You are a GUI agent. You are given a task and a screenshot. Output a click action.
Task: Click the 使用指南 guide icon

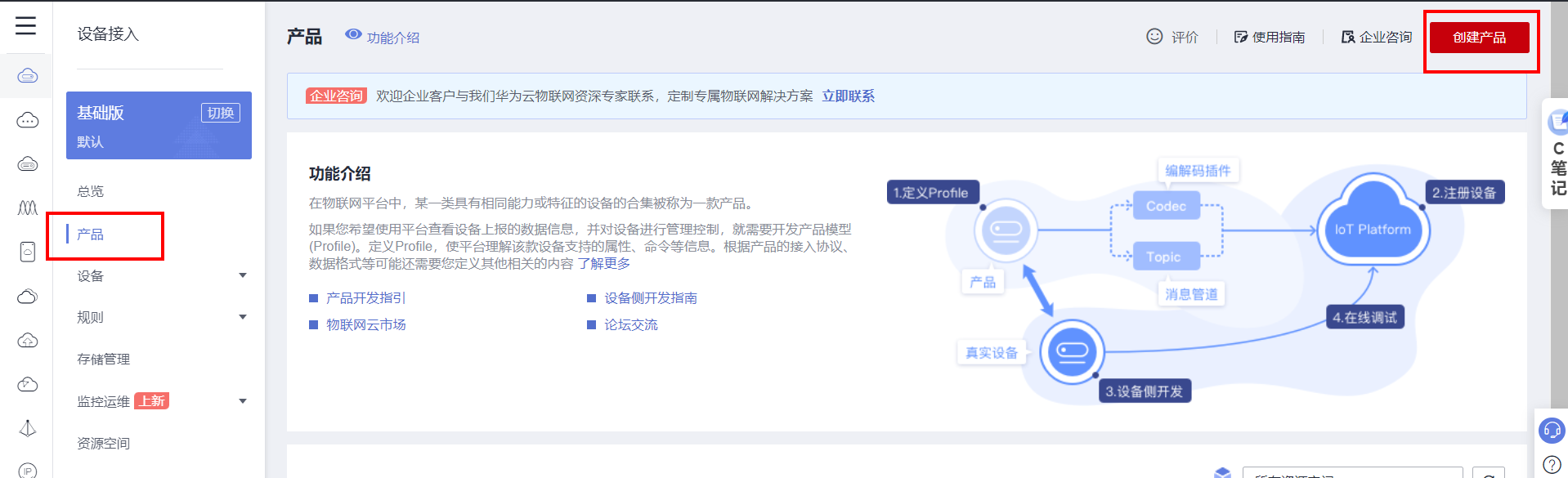pos(1240,37)
